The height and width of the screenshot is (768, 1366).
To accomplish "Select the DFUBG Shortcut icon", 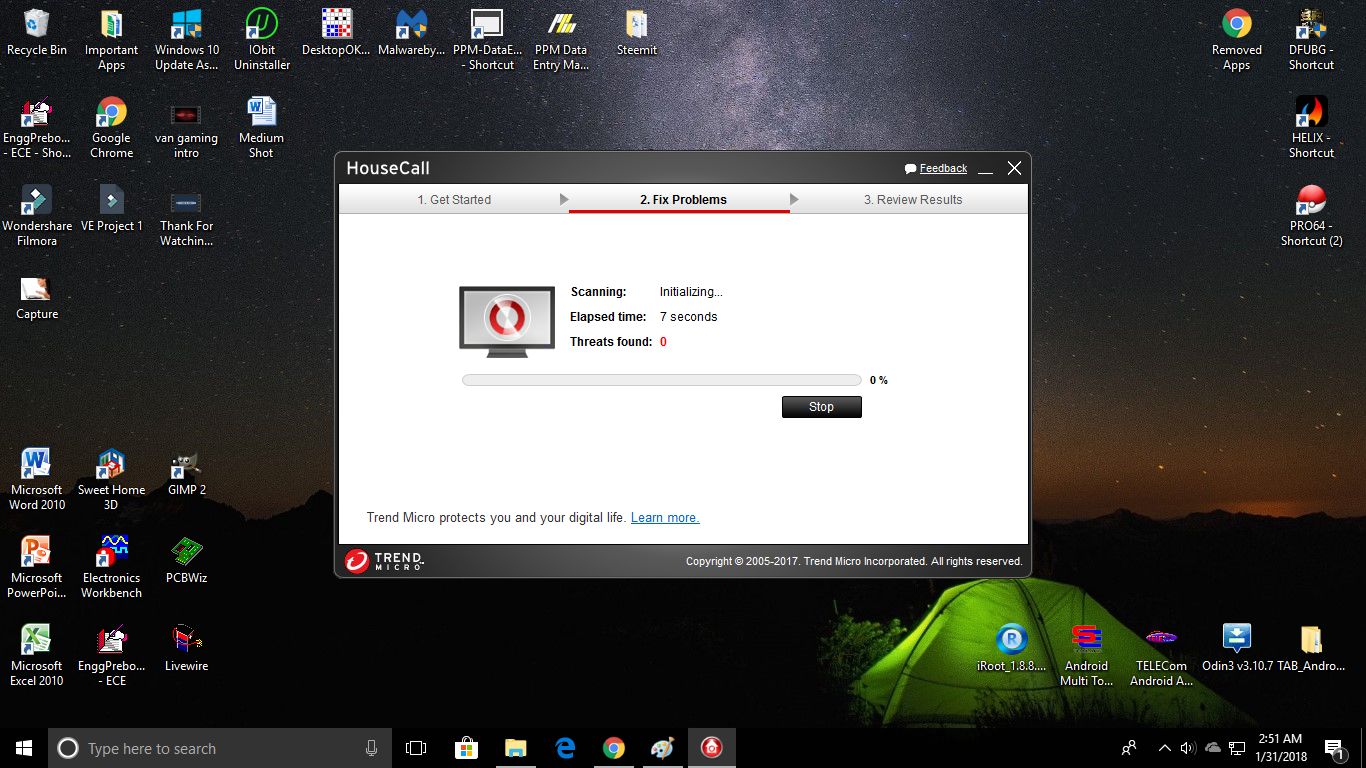I will click(x=1311, y=40).
